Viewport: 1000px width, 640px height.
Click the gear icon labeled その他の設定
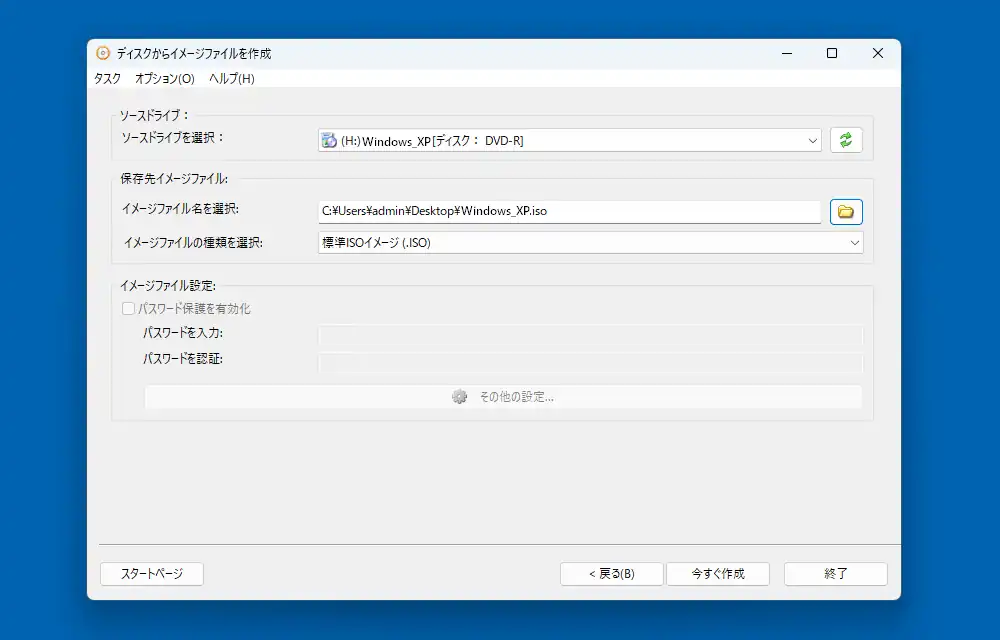pos(460,397)
